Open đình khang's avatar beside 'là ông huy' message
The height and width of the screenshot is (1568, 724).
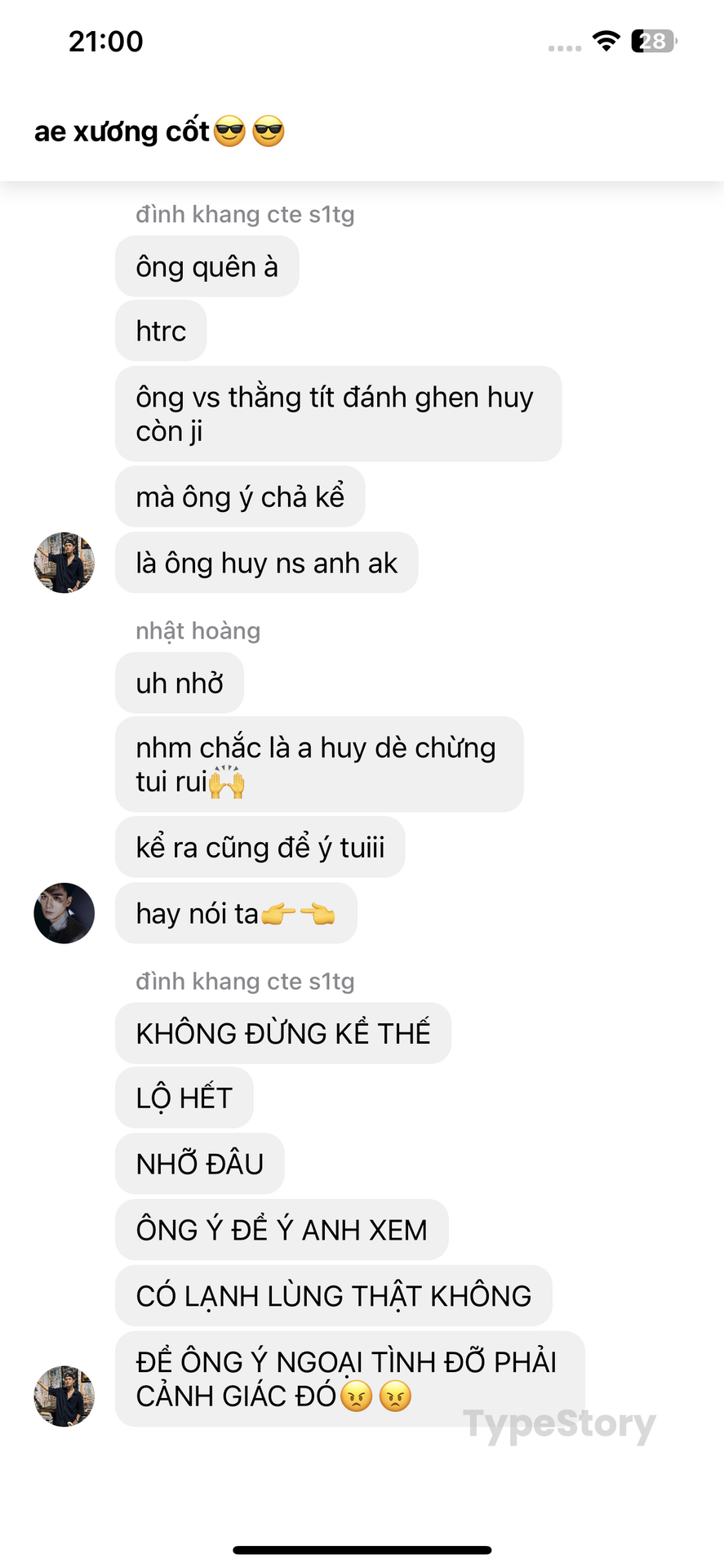[x=64, y=563]
